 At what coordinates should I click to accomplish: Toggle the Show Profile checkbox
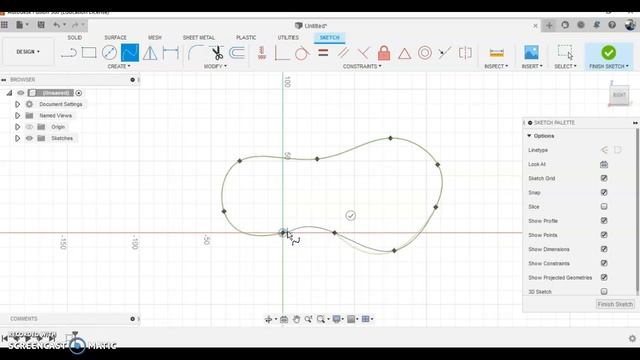point(604,220)
